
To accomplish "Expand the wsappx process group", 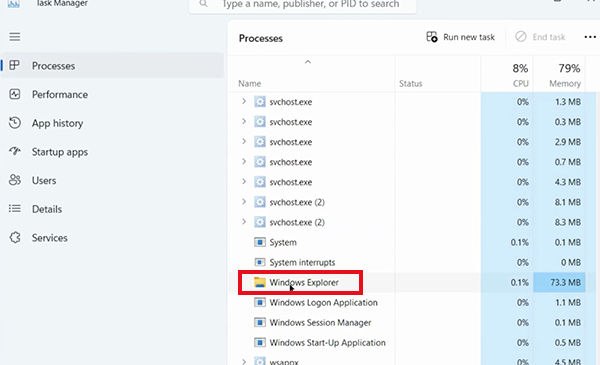I will click(x=244, y=361).
